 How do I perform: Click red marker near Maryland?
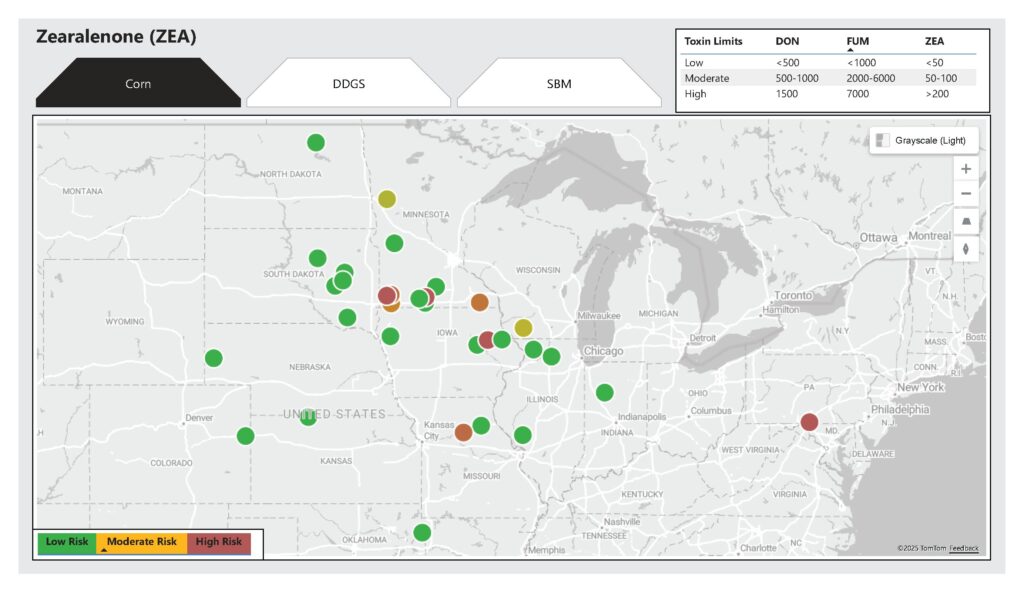point(810,422)
